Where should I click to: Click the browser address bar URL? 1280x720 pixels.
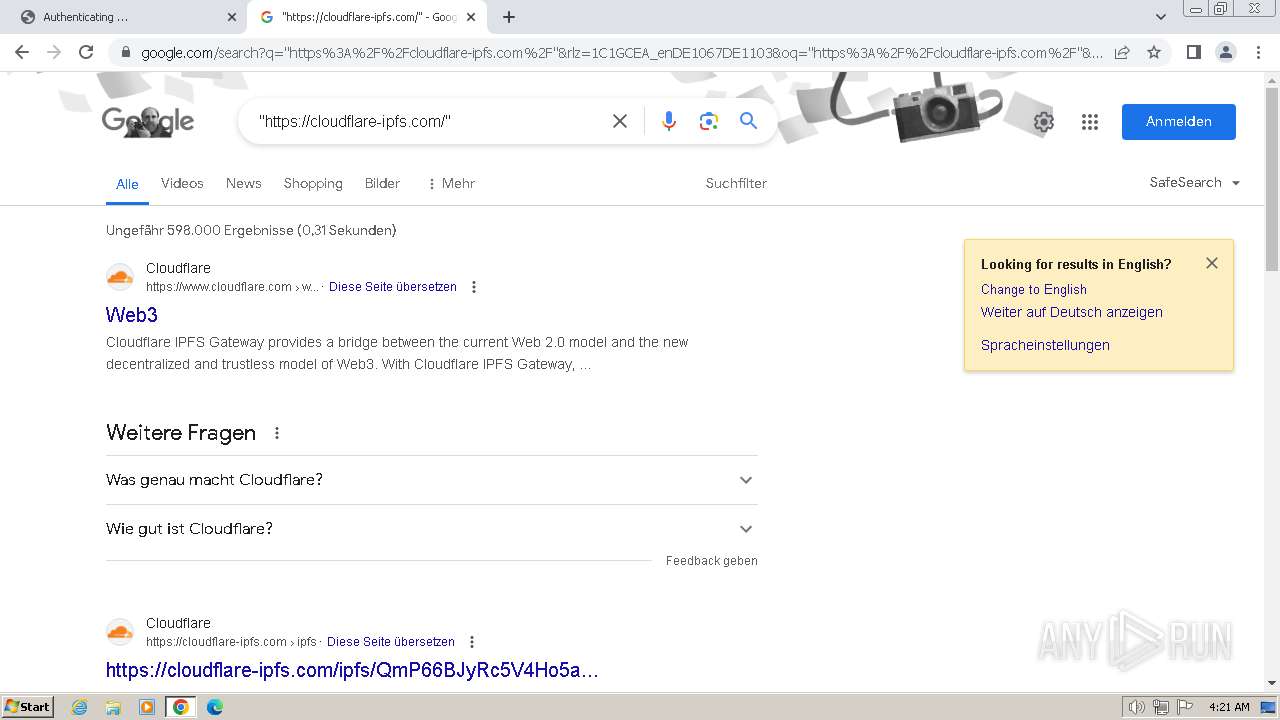point(620,53)
